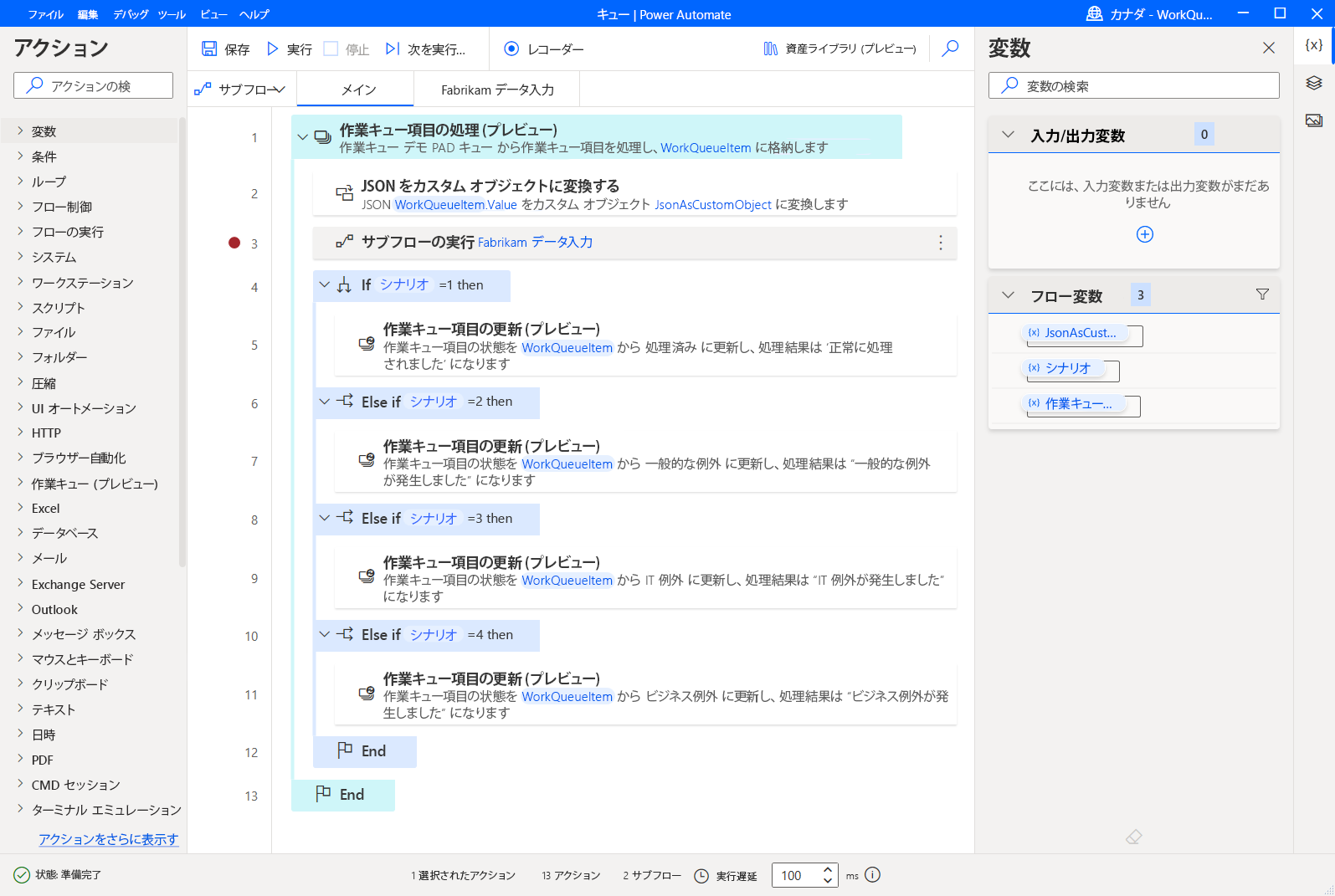Collapse the 作業キュー項目の処理 loop block
The height and width of the screenshot is (896, 1335).
point(302,137)
